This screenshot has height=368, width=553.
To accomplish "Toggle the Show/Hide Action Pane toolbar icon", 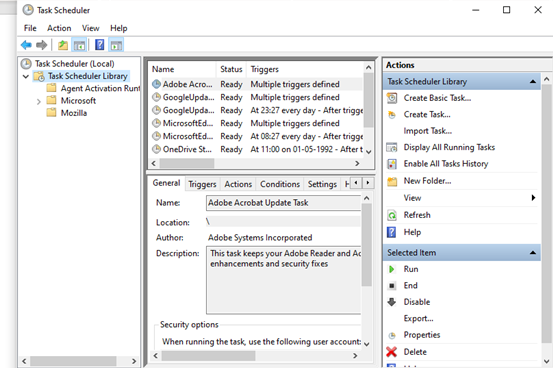I will (x=116, y=45).
